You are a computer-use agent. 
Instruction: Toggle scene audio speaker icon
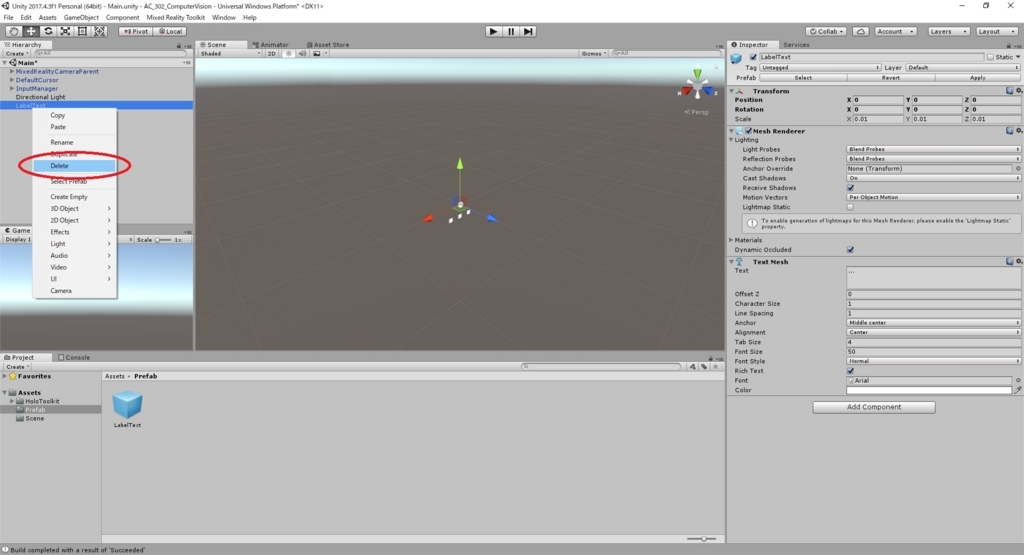pyautogui.click(x=302, y=54)
